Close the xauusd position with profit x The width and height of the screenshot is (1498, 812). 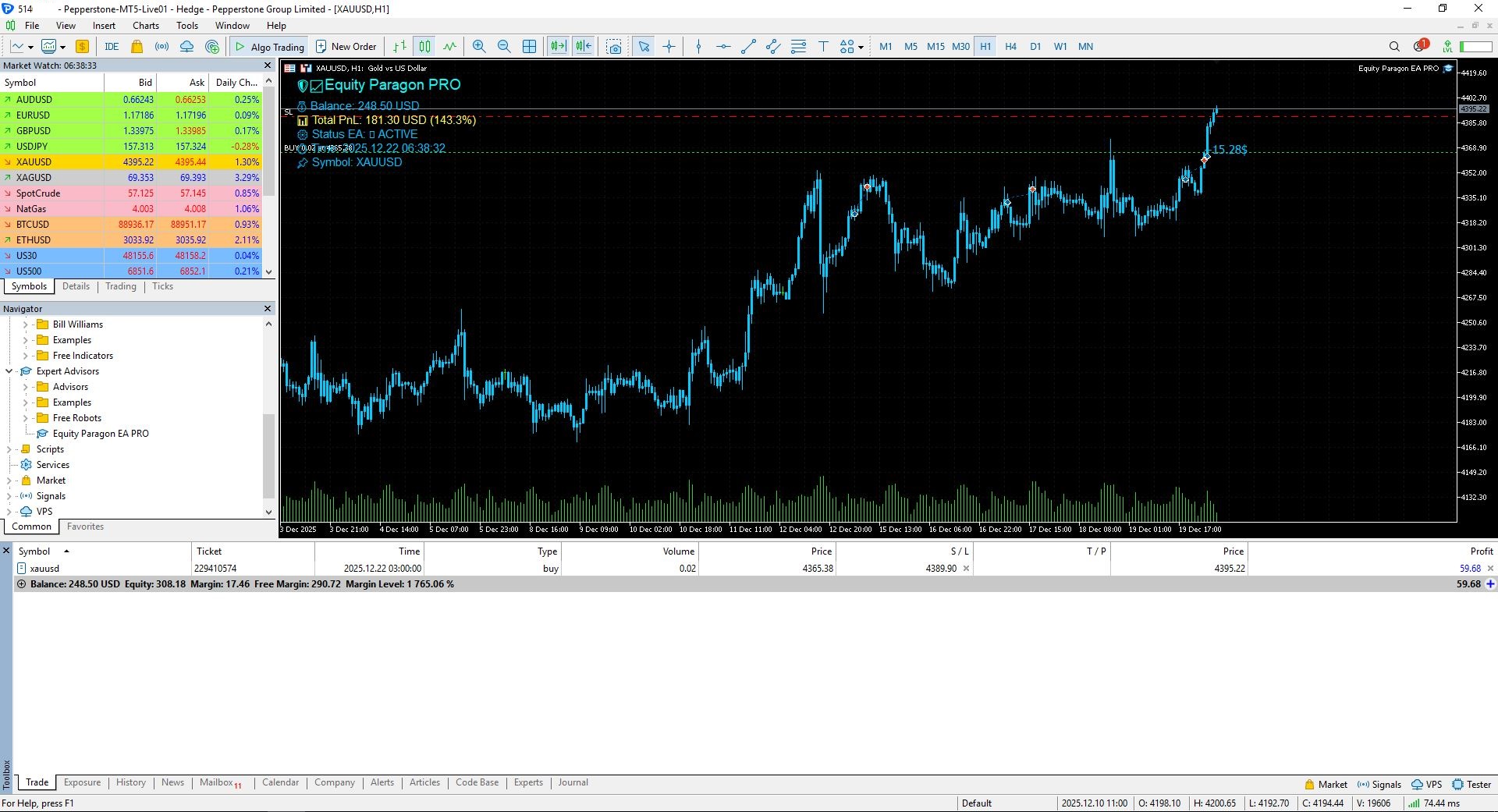[1490, 569]
